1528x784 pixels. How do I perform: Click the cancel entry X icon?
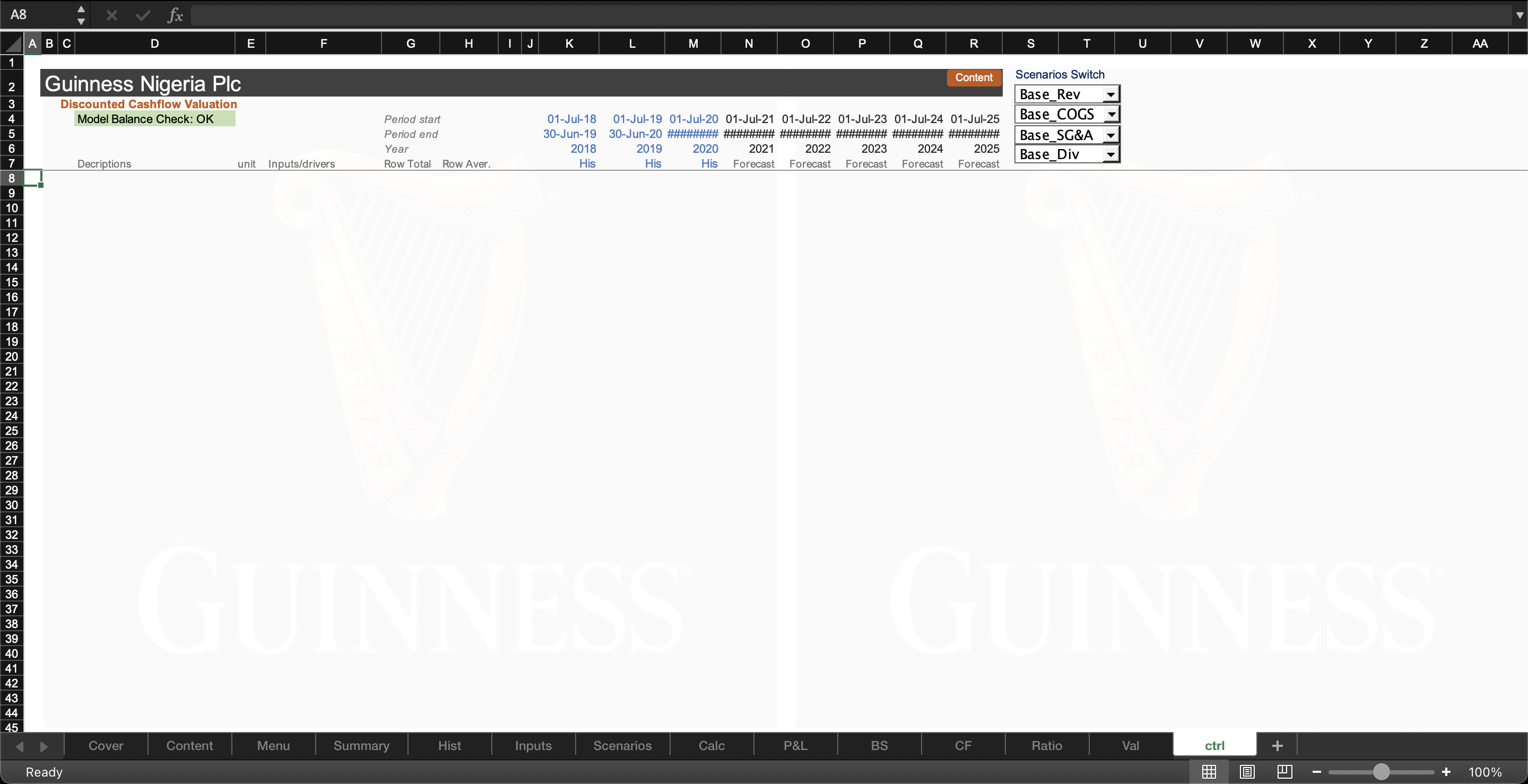click(111, 15)
